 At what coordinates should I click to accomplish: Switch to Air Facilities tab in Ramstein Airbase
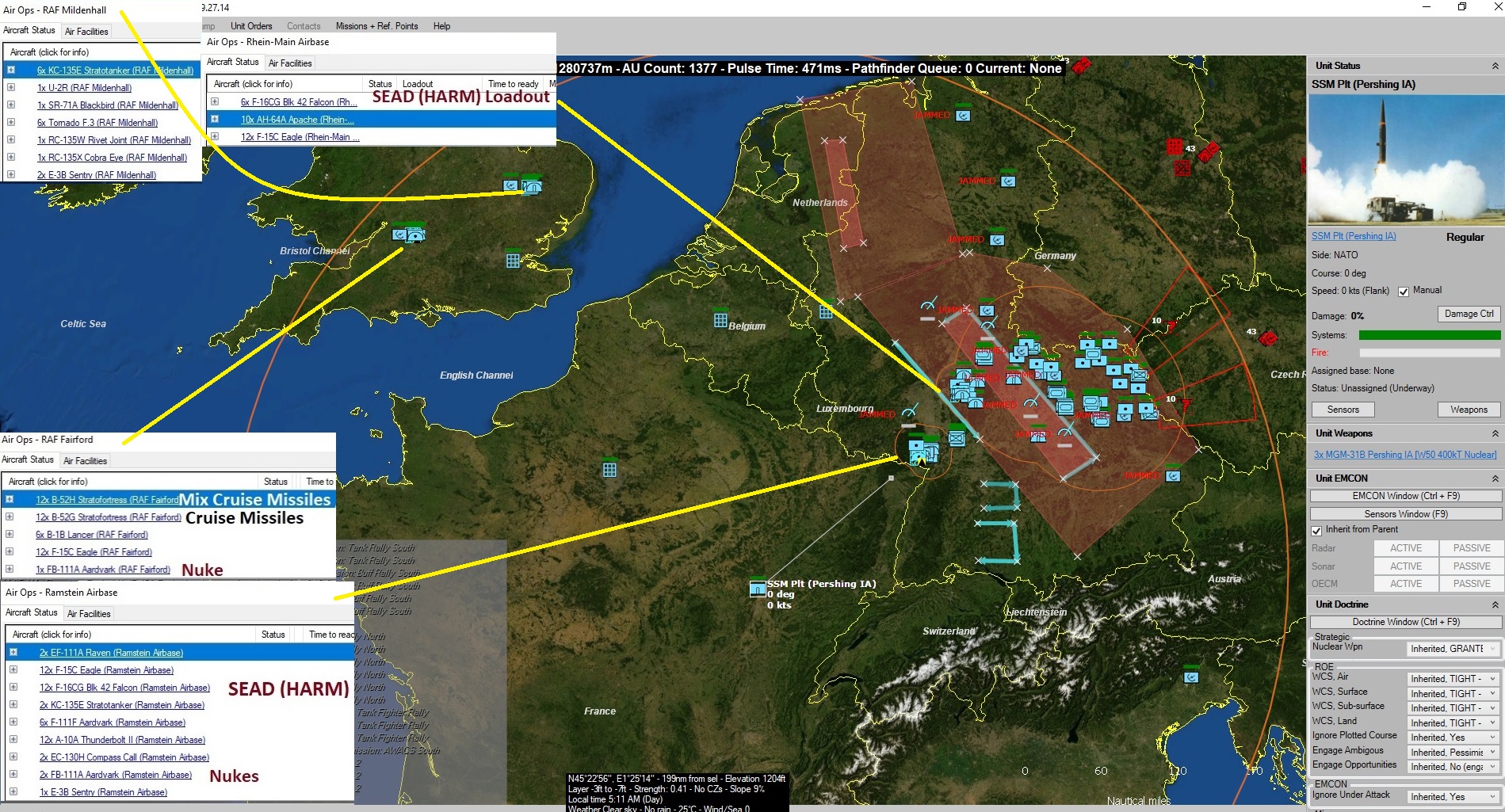pos(89,614)
